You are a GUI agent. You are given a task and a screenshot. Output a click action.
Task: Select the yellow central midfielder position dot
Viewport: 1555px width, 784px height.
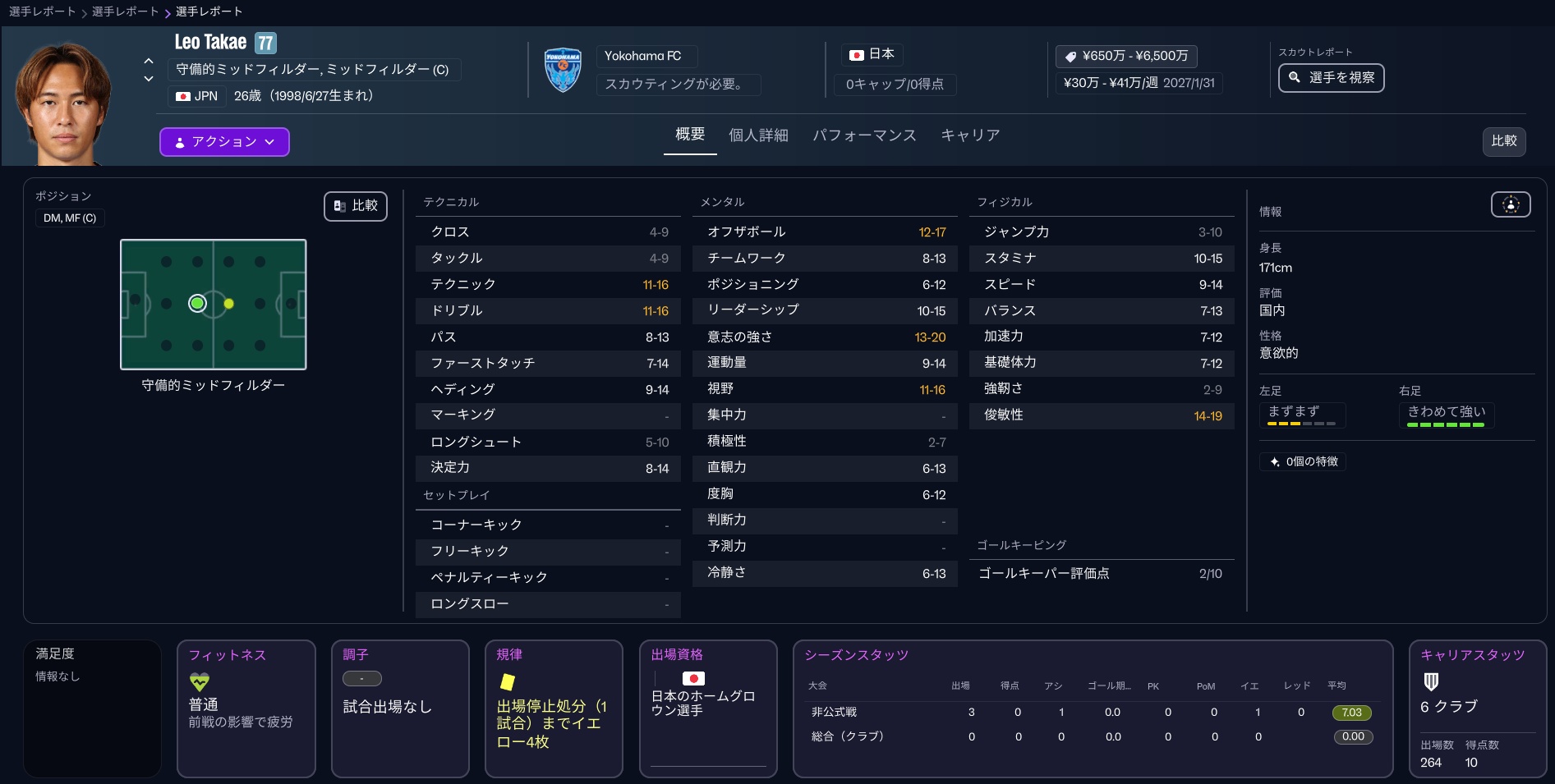228,304
